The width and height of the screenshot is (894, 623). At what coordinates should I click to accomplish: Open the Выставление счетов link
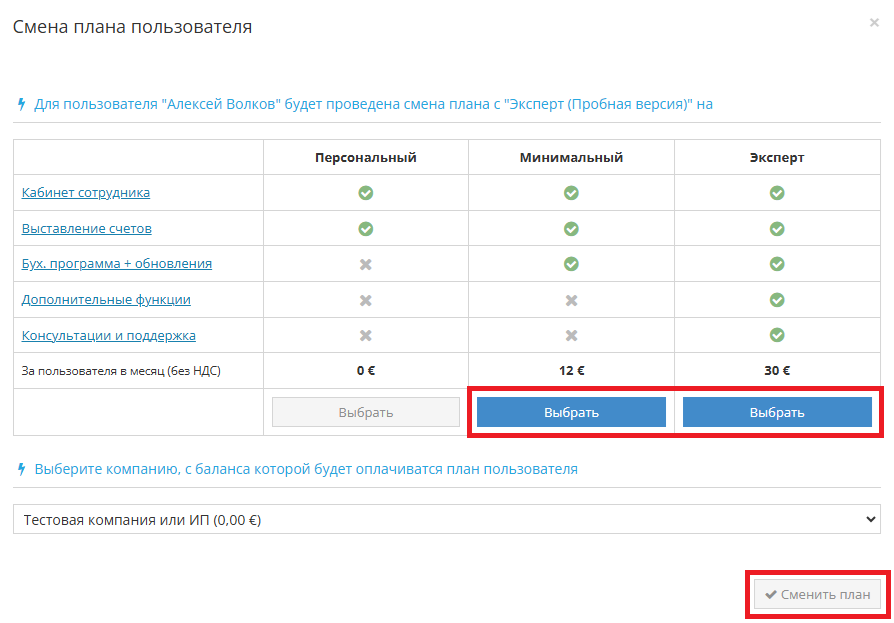(x=87, y=229)
